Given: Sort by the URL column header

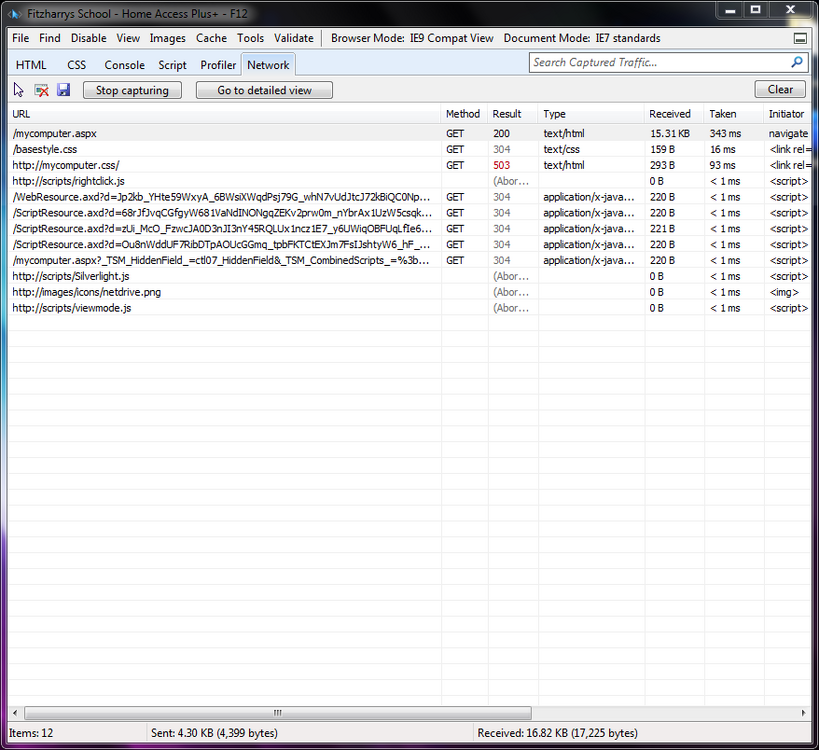Looking at the screenshot, I should click(225, 114).
